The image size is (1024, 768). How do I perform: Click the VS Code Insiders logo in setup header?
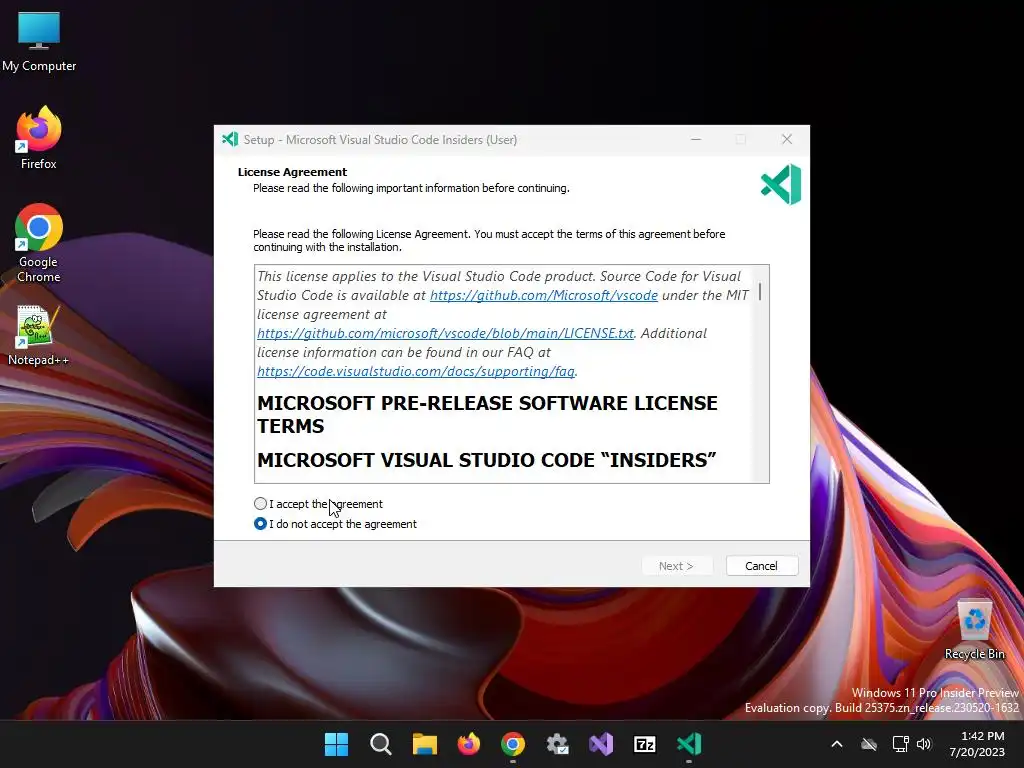[781, 184]
